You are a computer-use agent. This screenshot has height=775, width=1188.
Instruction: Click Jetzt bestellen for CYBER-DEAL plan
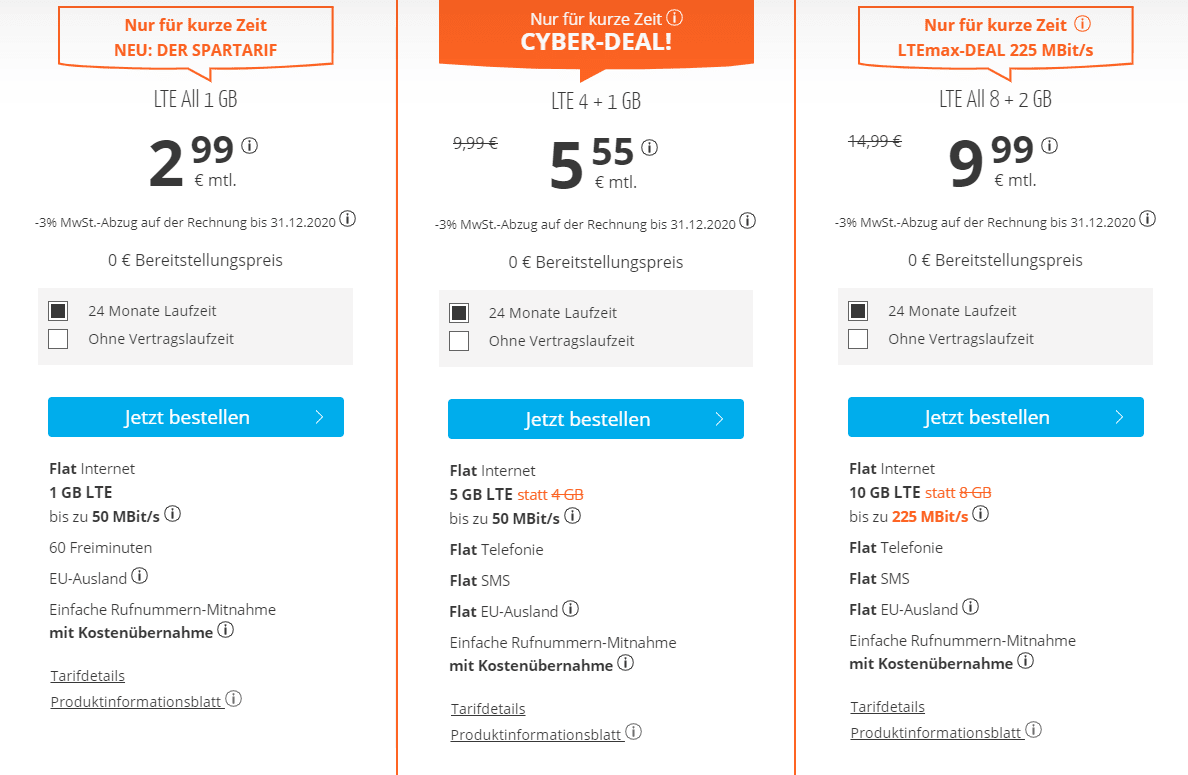tap(596, 419)
